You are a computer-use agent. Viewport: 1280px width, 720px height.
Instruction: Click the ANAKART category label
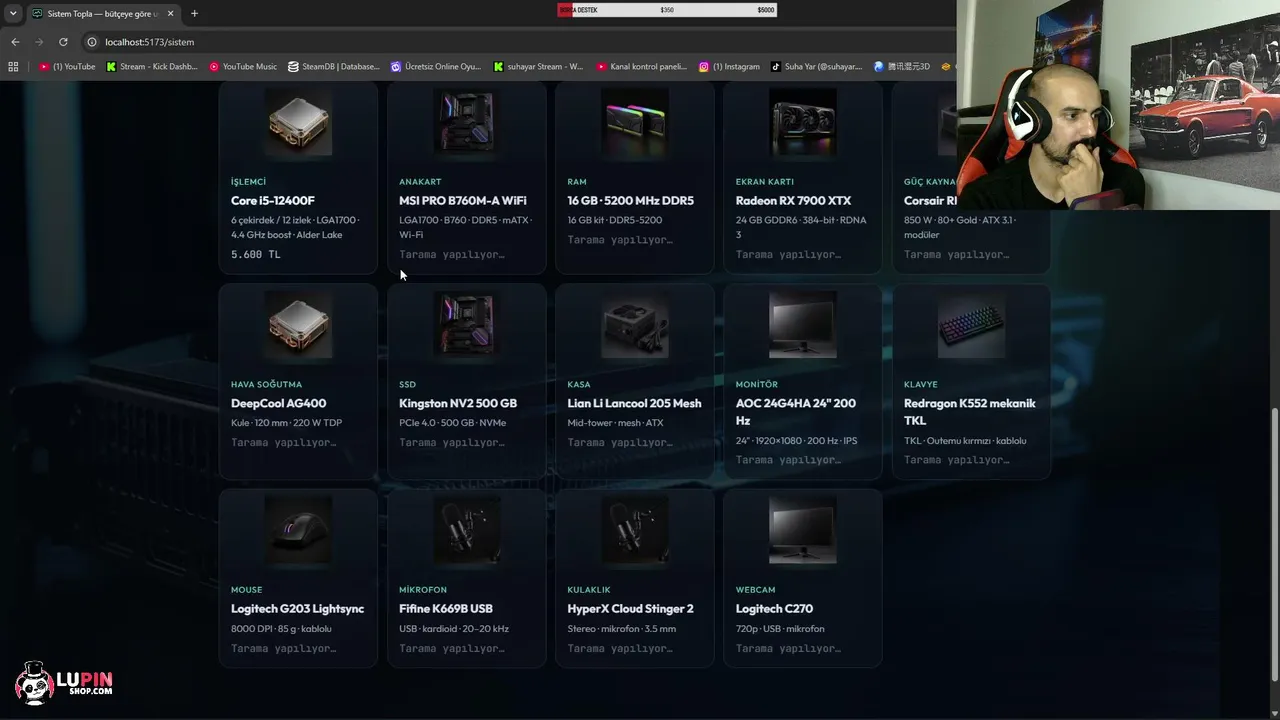click(420, 182)
